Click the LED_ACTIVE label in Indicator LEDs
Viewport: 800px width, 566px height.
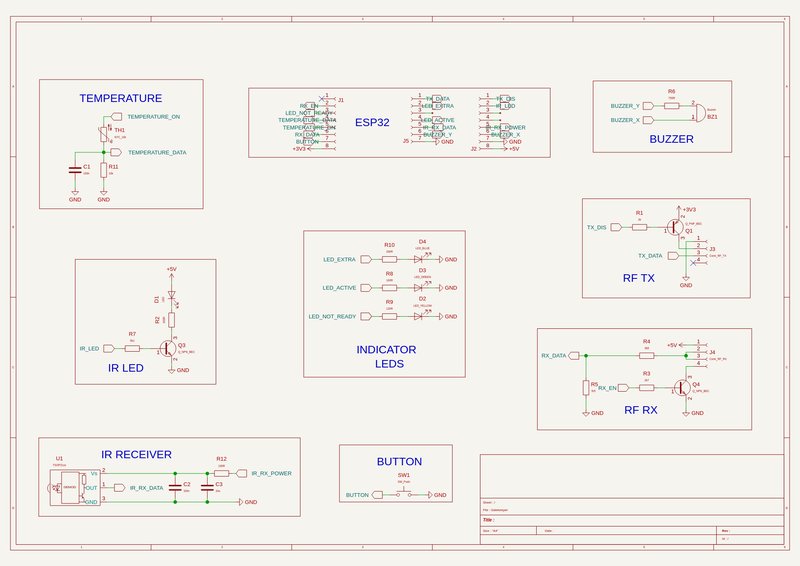coord(339,288)
